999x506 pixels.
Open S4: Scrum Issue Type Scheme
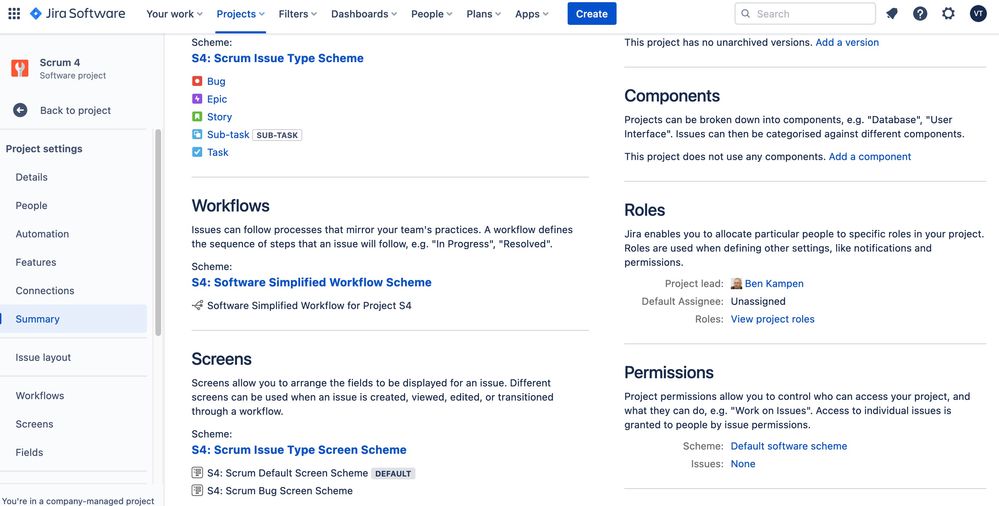click(277, 58)
